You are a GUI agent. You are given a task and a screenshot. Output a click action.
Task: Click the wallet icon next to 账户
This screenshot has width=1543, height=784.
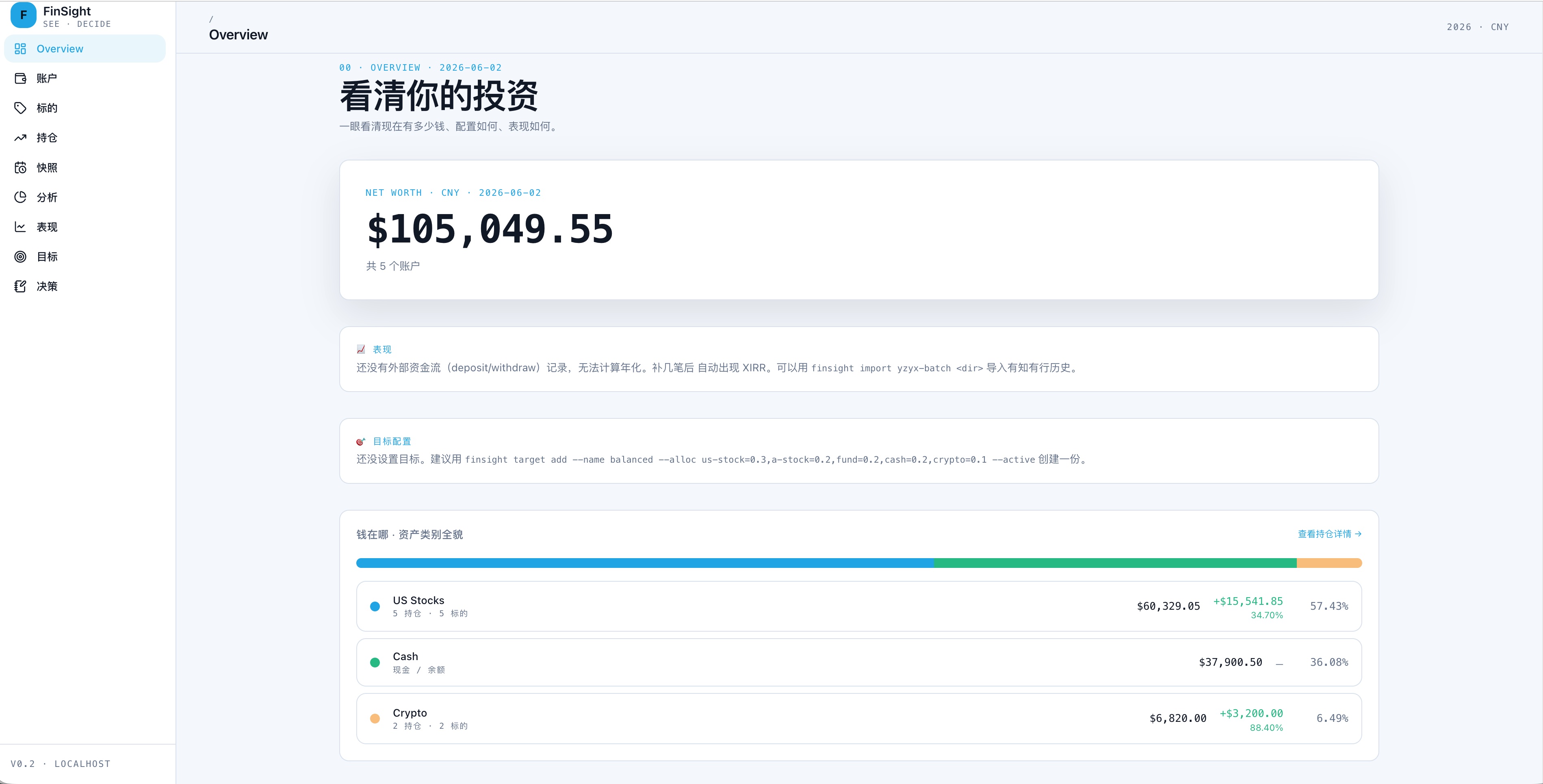coord(20,78)
